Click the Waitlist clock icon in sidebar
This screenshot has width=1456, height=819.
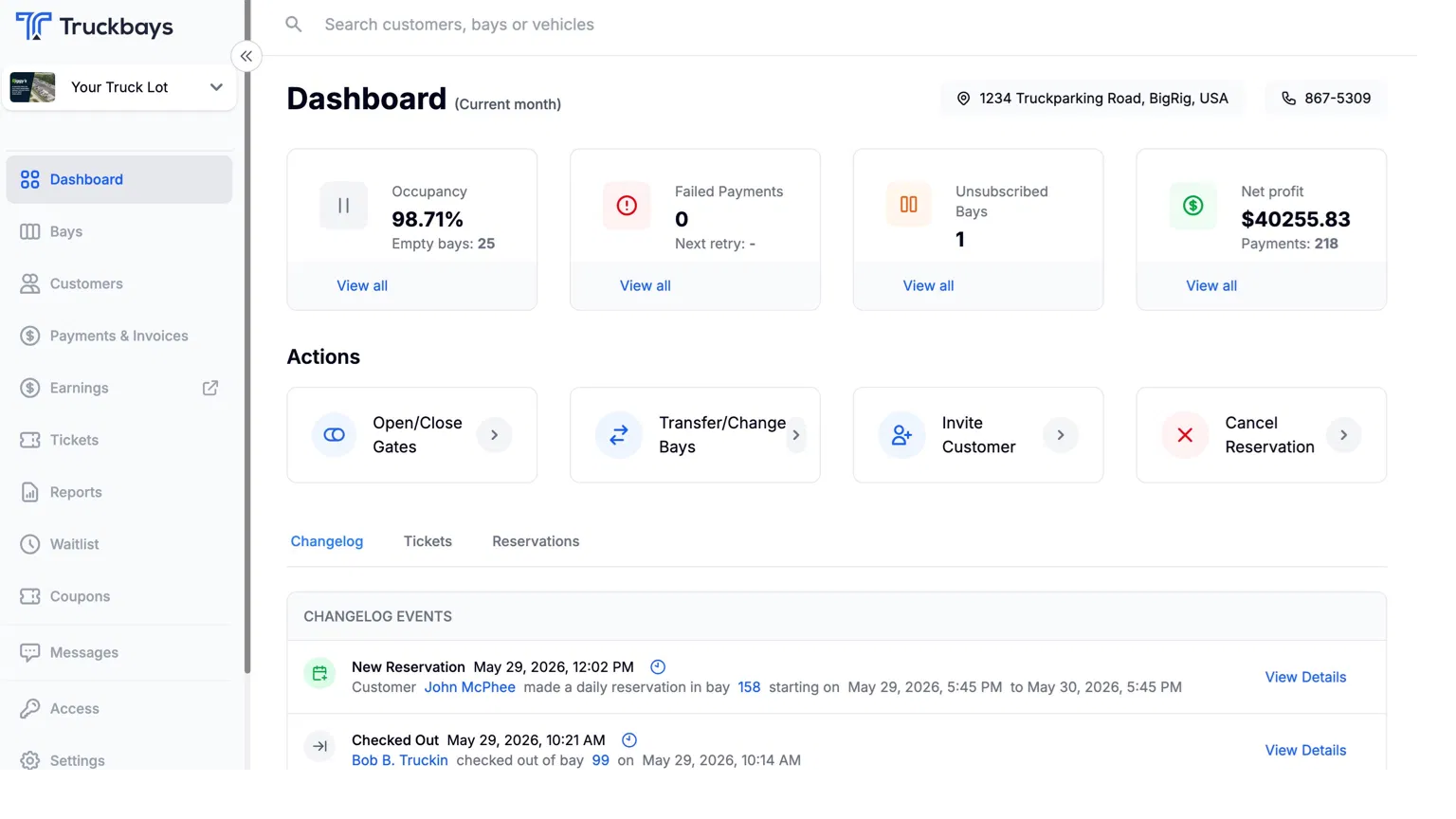coord(30,544)
